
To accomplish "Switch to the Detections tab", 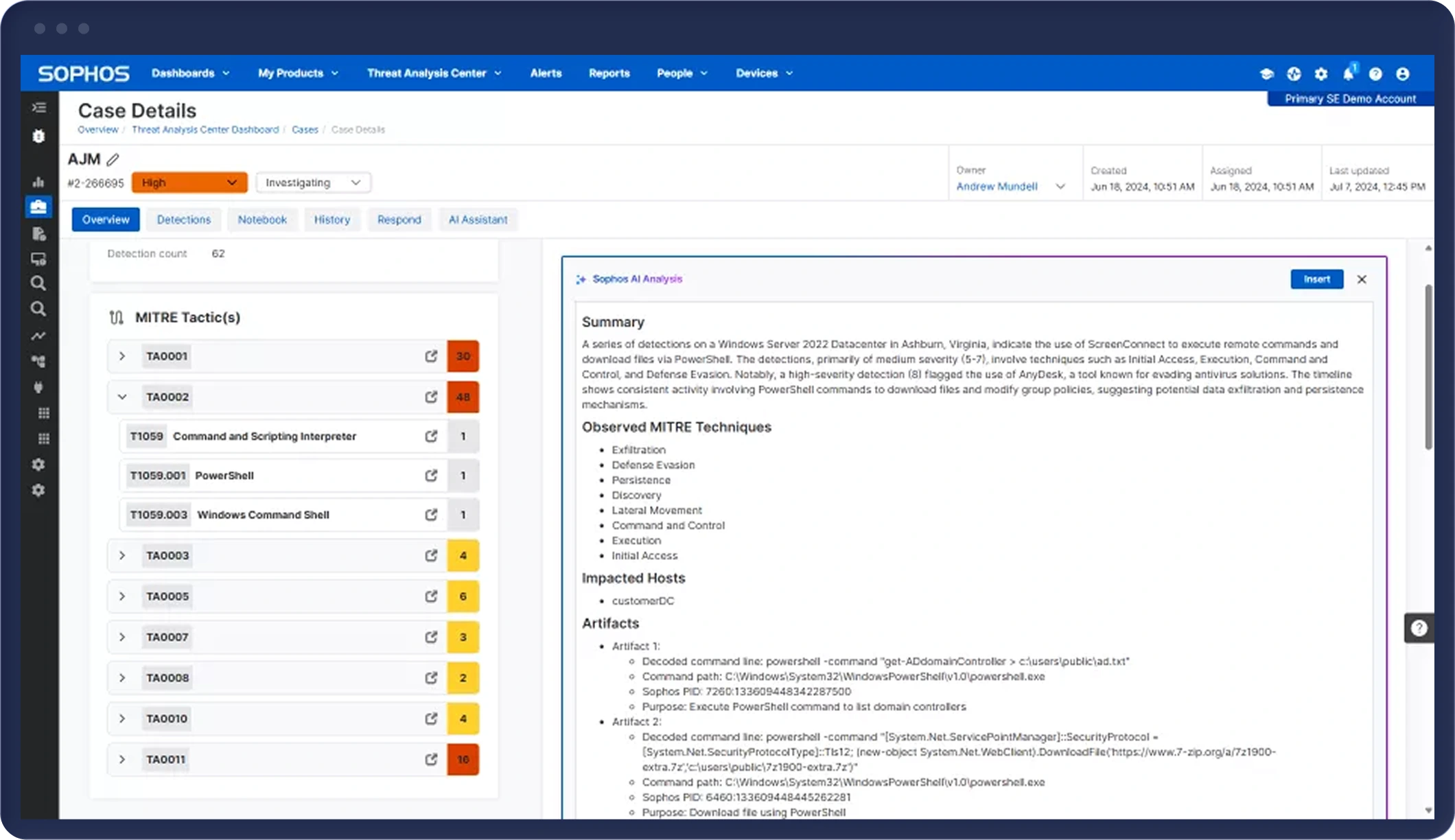I will click(x=183, y=220).
